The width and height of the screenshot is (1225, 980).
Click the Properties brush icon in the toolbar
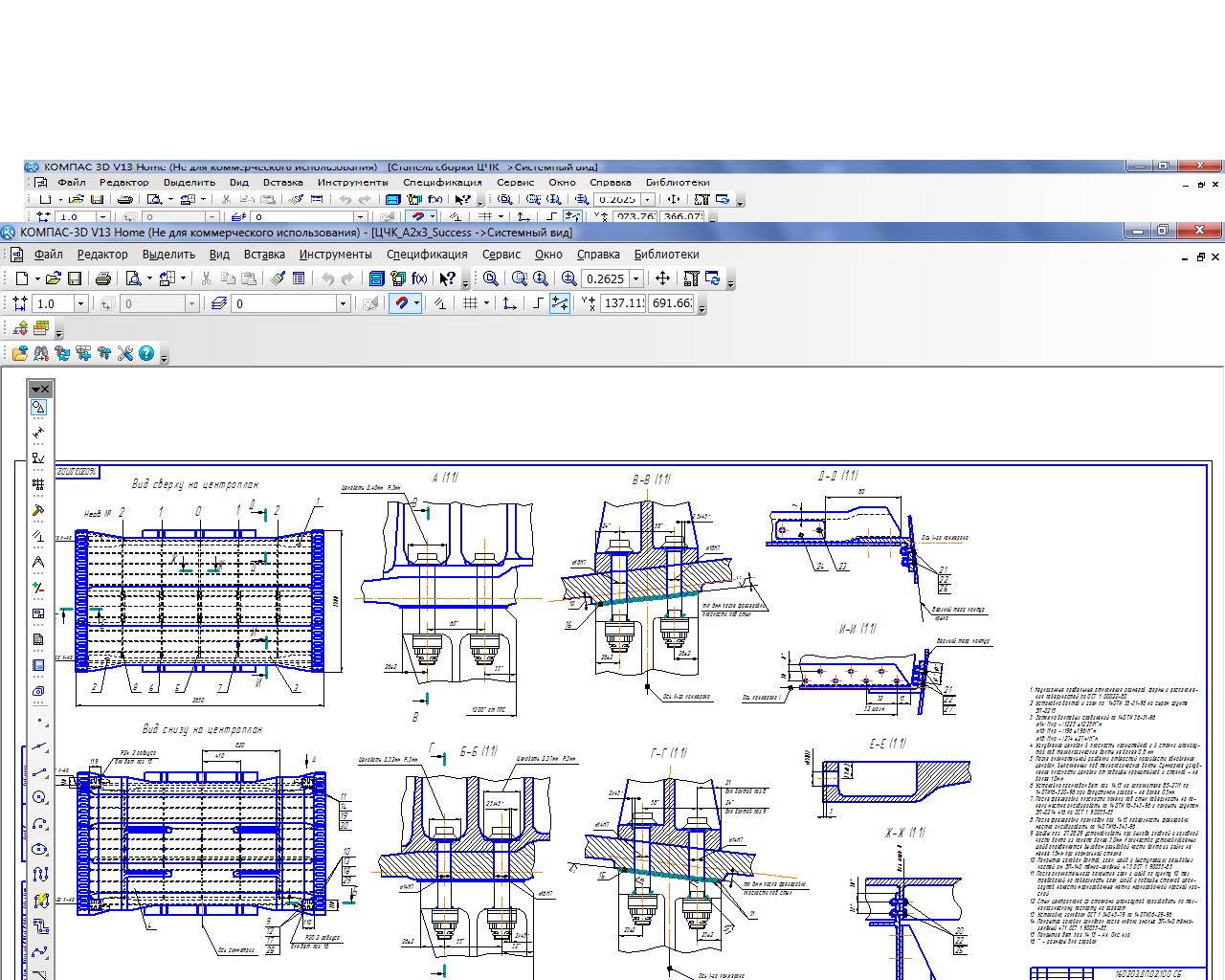point(278,278)
